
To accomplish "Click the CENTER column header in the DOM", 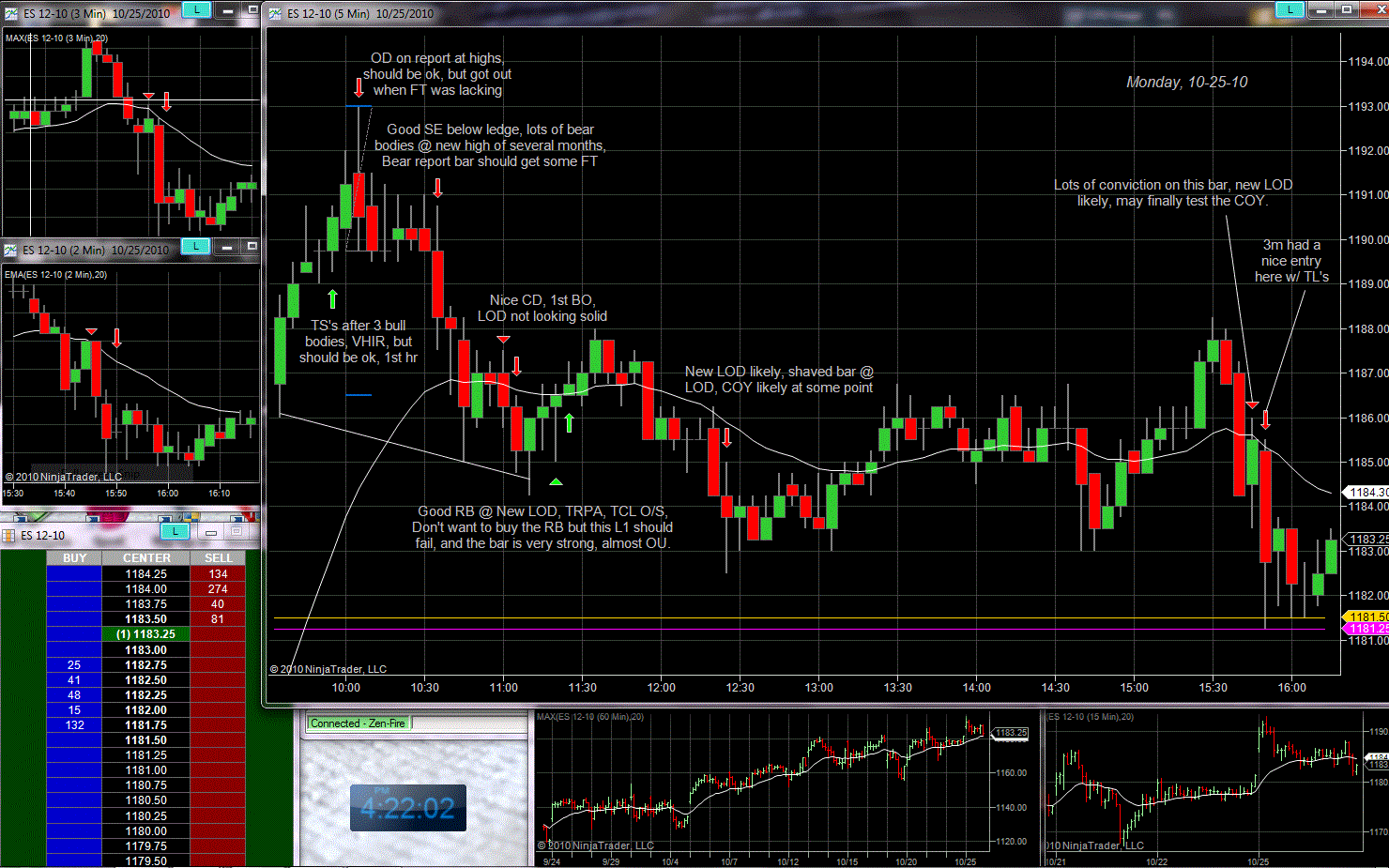I will coord(146,558).
